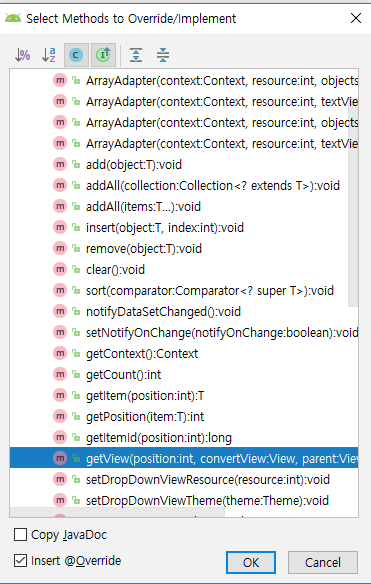Viewport: 371px width, 584px height.
Task: Toggle show interfaces button
Action: point(103,55)
